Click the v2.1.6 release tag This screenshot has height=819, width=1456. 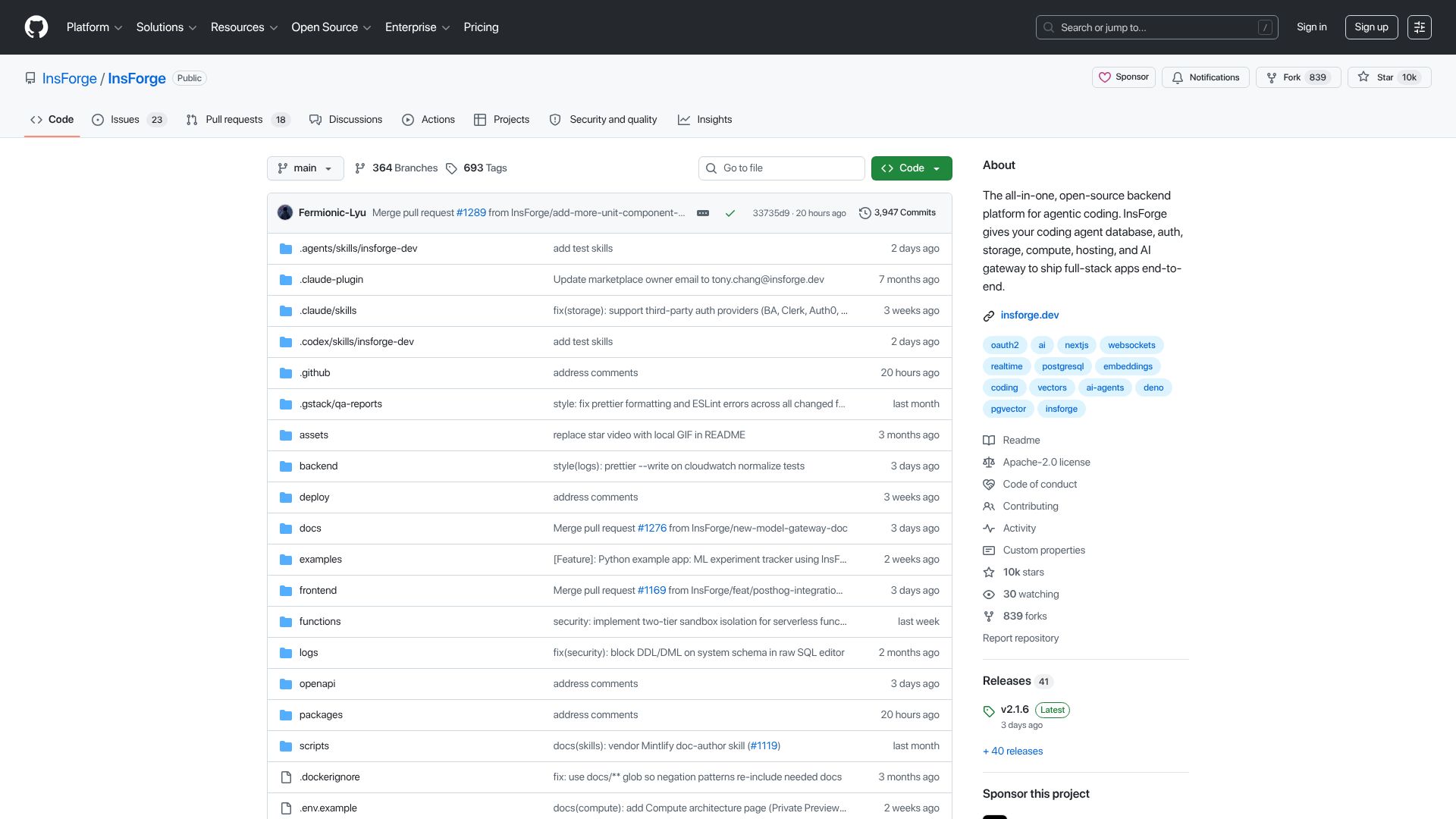(1015, 710)
